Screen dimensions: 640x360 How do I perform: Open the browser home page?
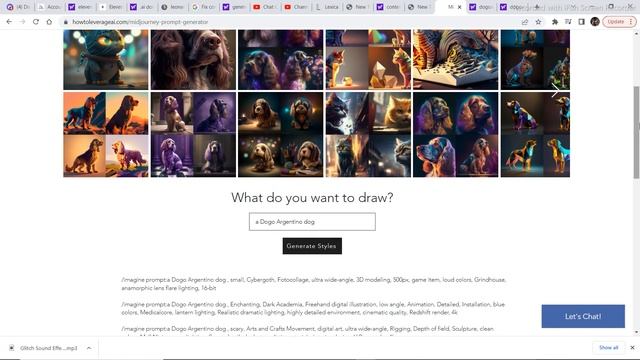49,22
